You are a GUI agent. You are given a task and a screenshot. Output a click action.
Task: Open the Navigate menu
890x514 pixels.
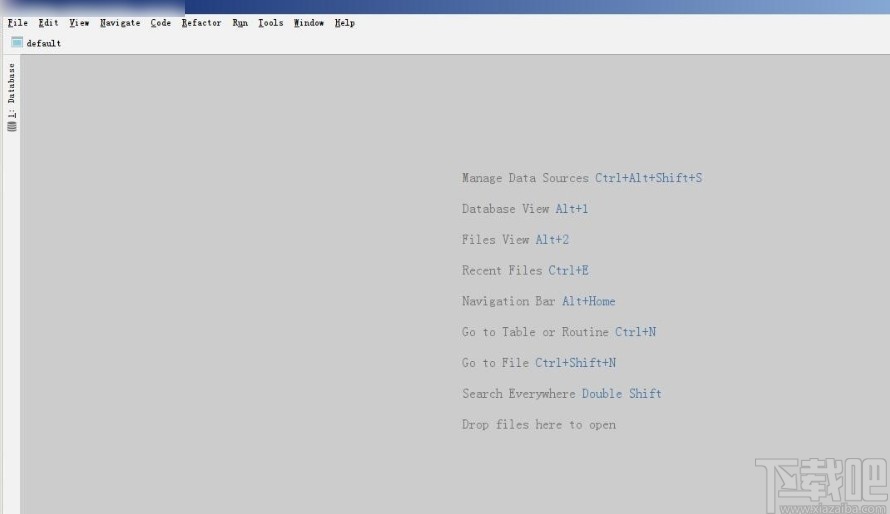point(120,23)
